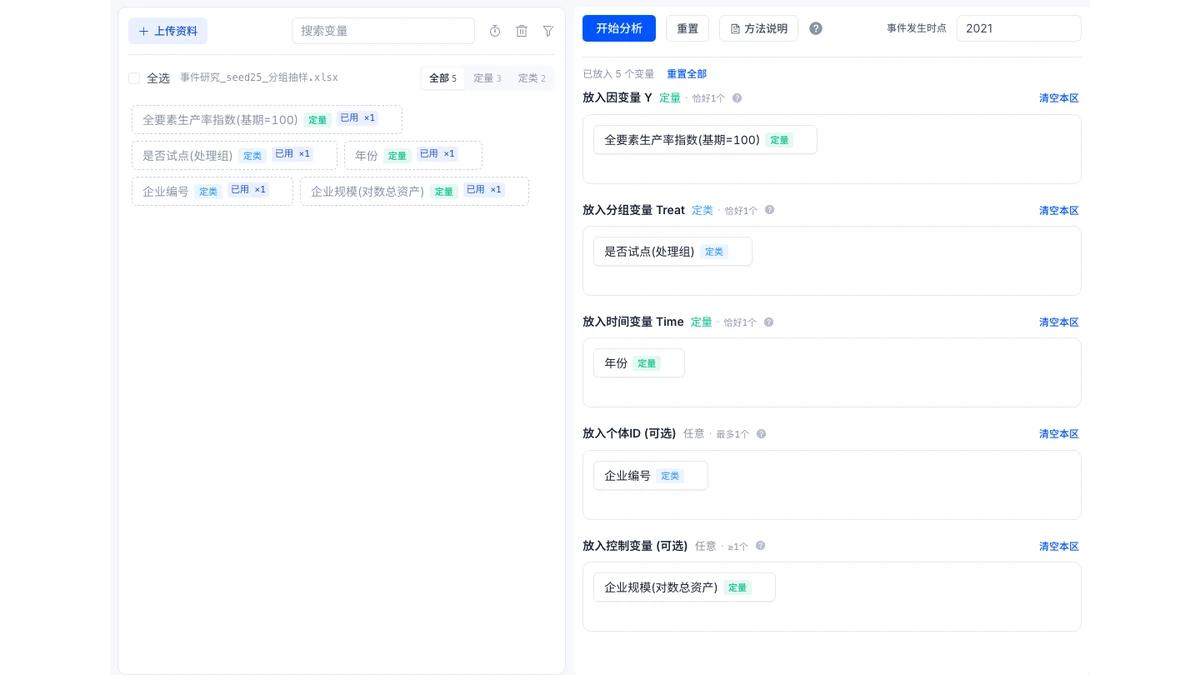Click help icon for 放入因变量 Y
Screen dimensions: 1200x675
point(737,98)
